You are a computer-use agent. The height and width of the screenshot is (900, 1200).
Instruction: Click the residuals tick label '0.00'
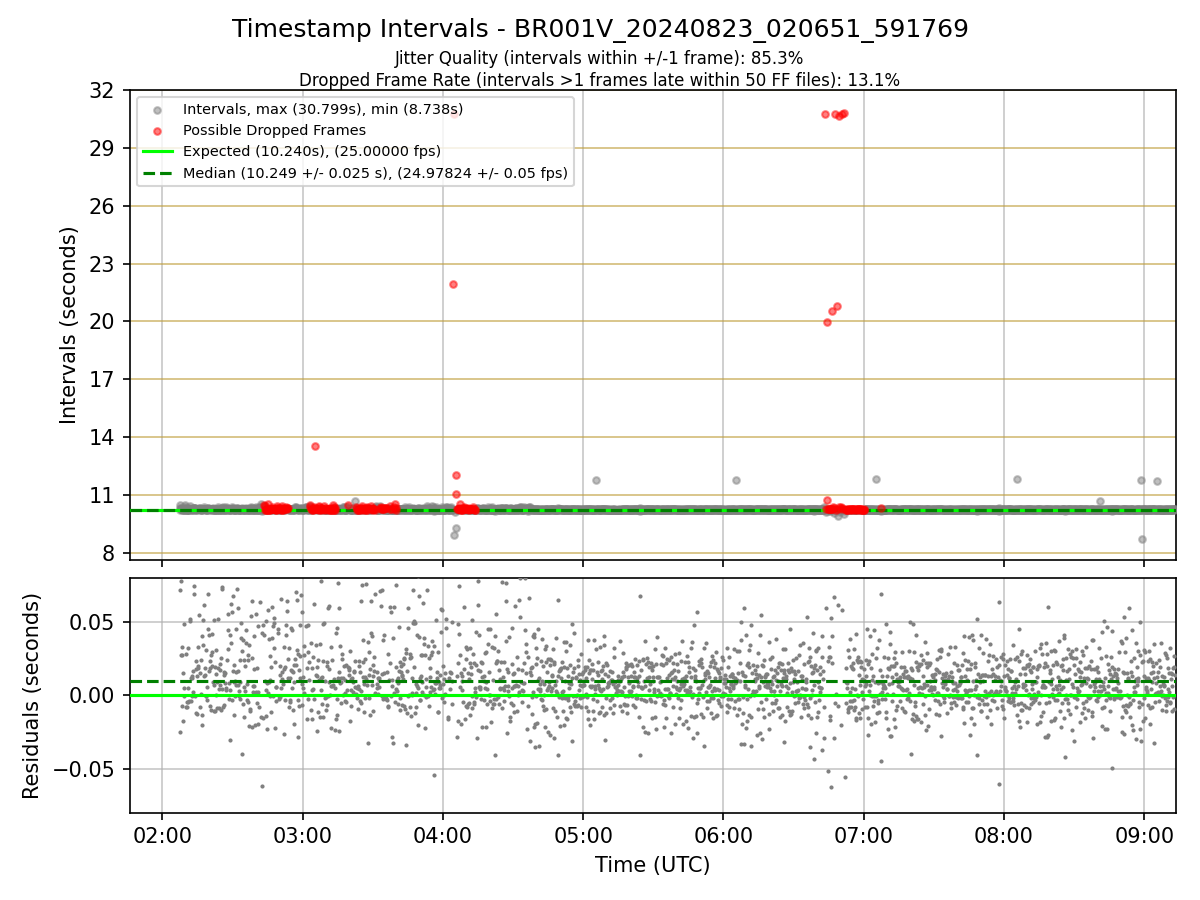(94, 695)
